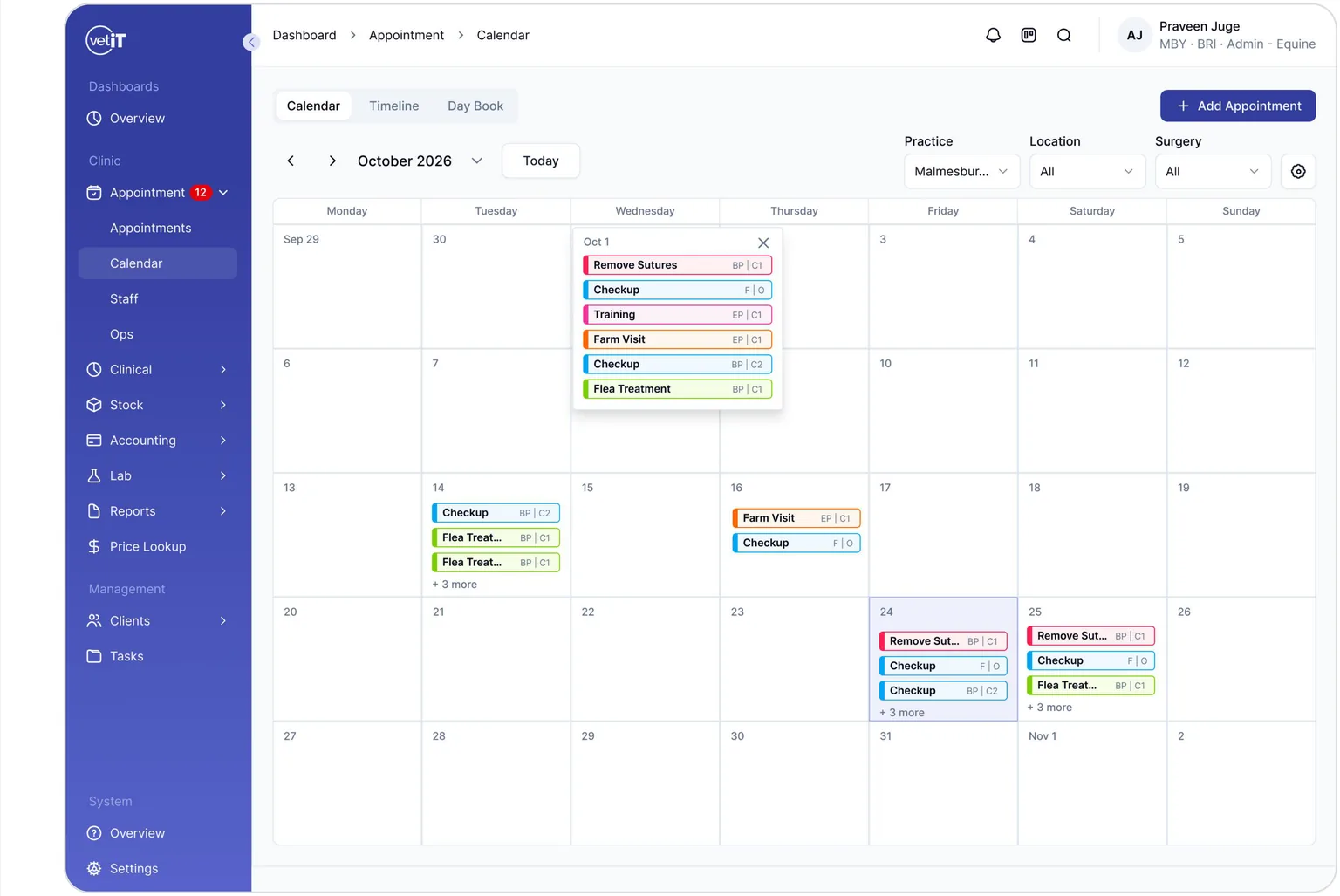This screenshot has width=1340, height=896.
Task: Expand the Stock menu
Action: click(158, 405)
